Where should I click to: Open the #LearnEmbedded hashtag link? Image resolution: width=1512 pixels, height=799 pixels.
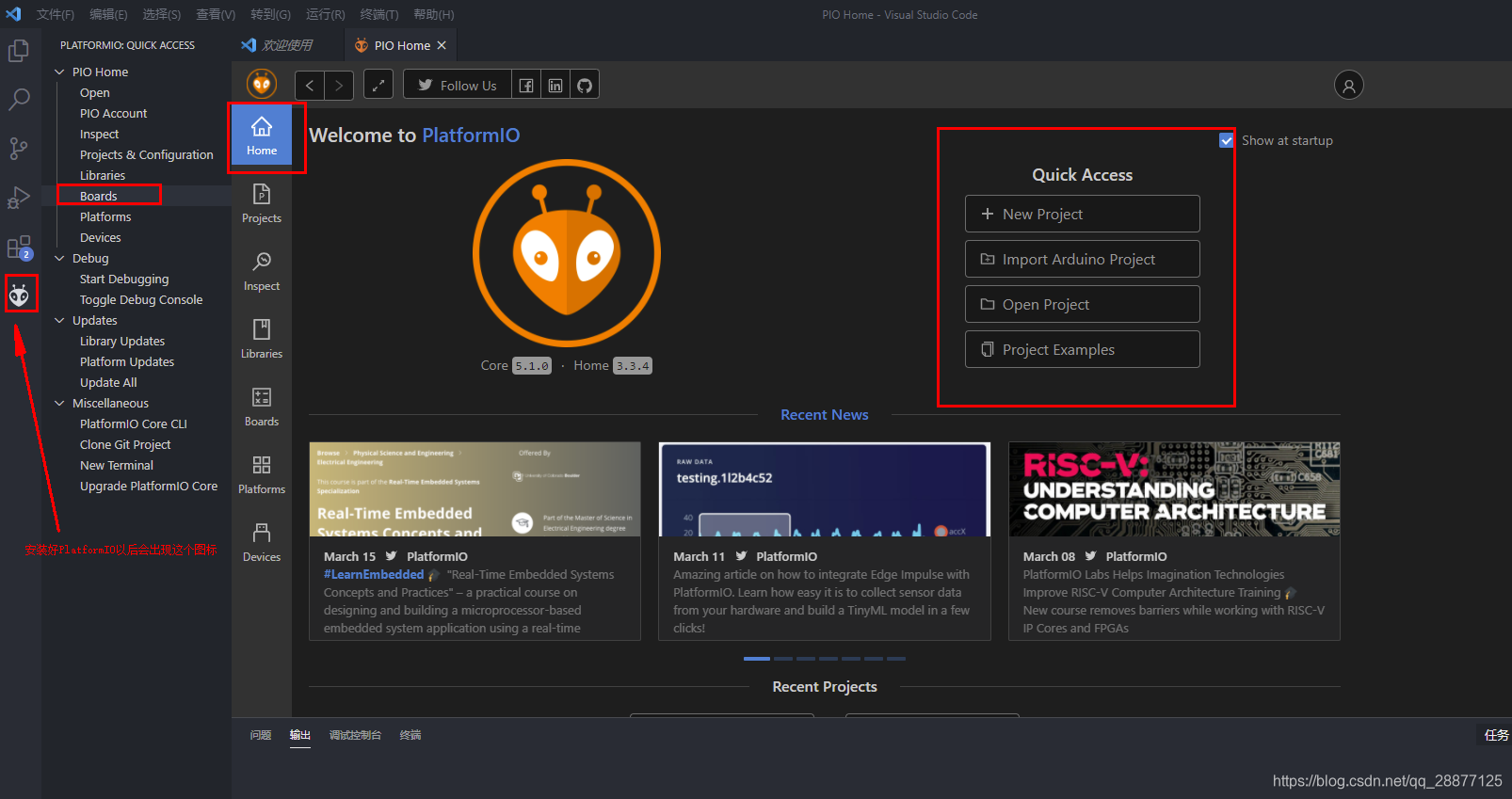374,574
